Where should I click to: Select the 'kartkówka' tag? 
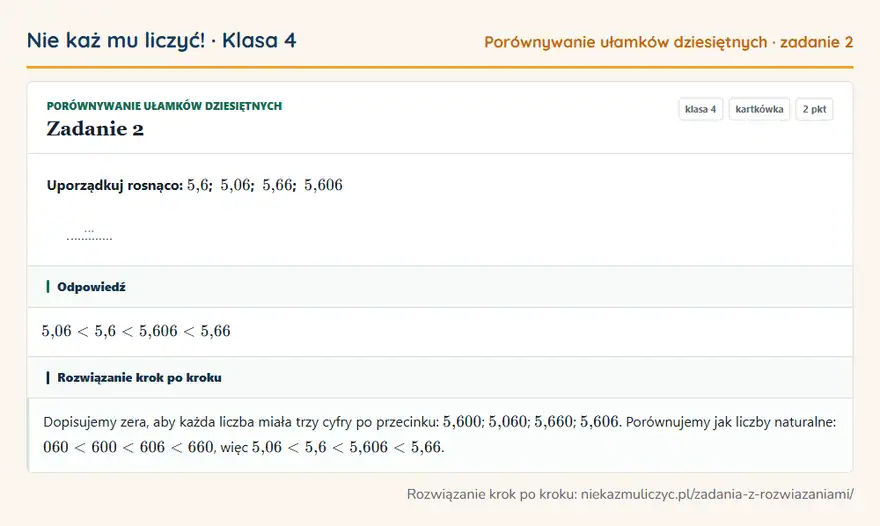[x=759, y=109]
